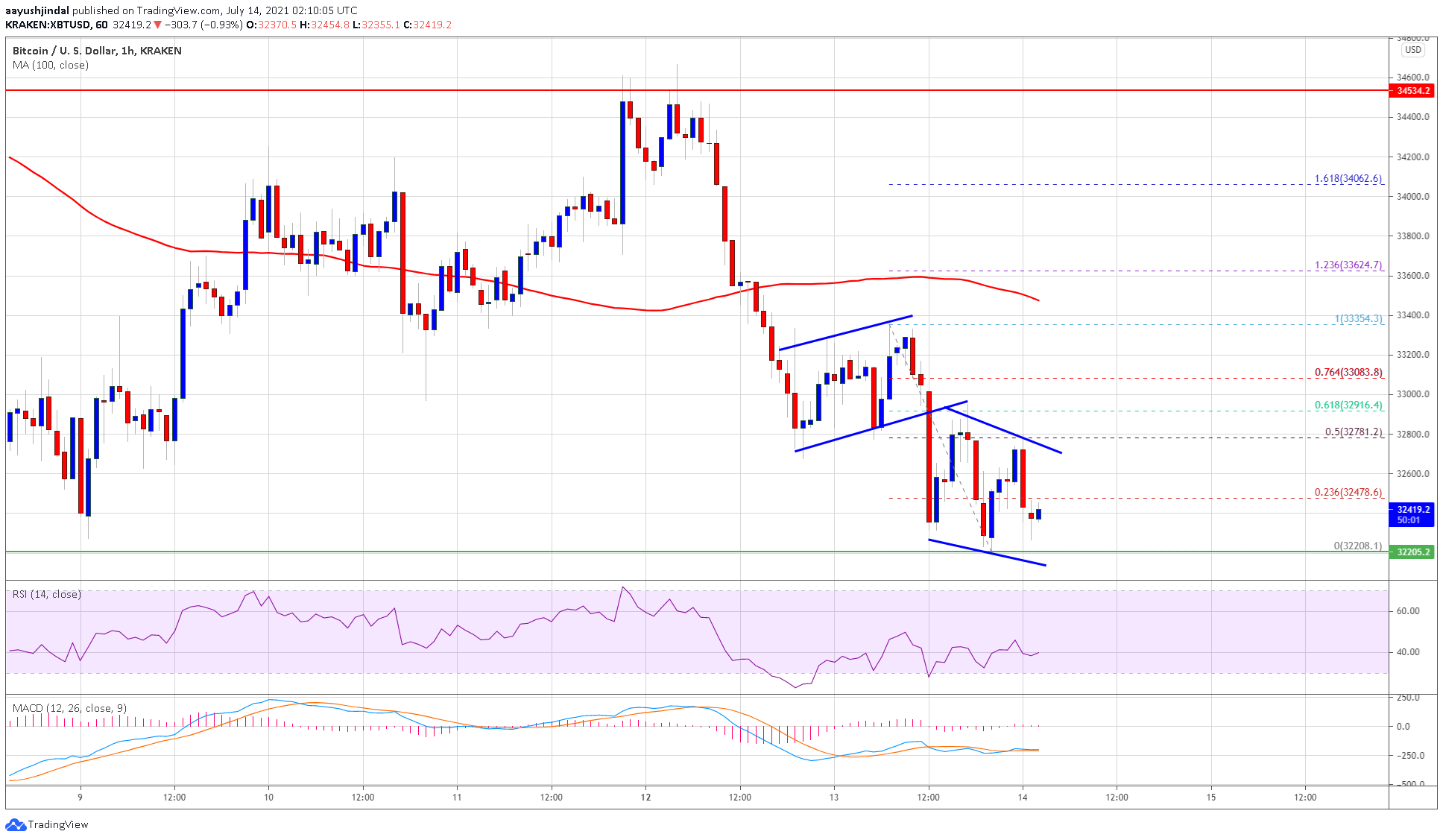Click the 14 date marker on time axis
Viewport: 1443px width, 840px height.
[x=1023, y=797]
